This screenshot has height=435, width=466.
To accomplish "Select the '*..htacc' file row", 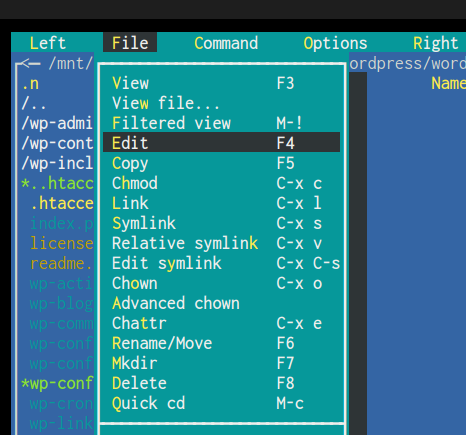I will (57, 183).
